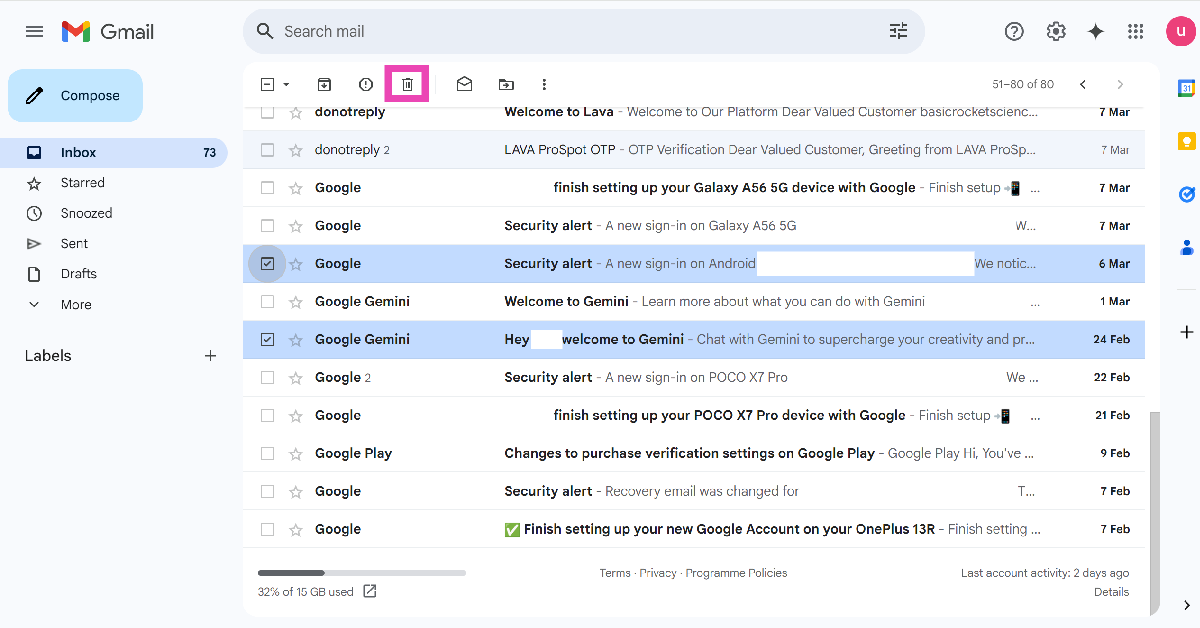Open the Gemini sparkle icon
The width and height of the screenshot is (1200, 628).
1096,32
